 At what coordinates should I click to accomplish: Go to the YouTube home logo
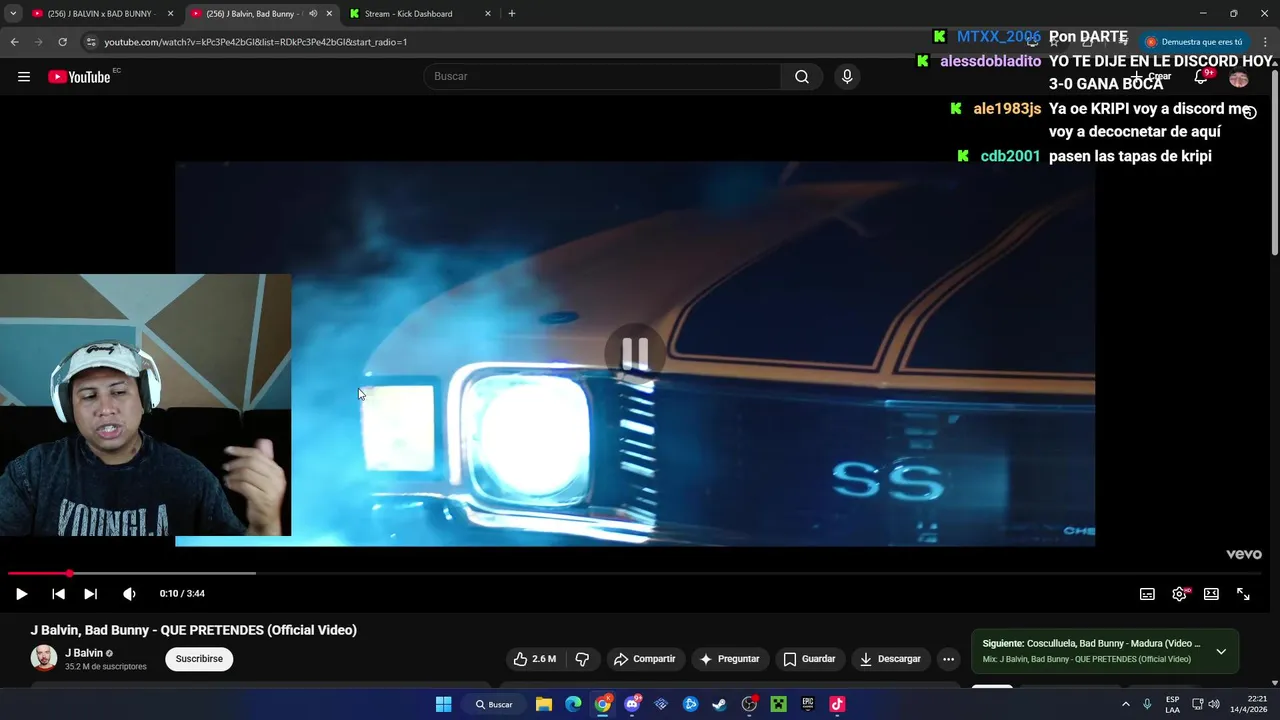(79, 77)
